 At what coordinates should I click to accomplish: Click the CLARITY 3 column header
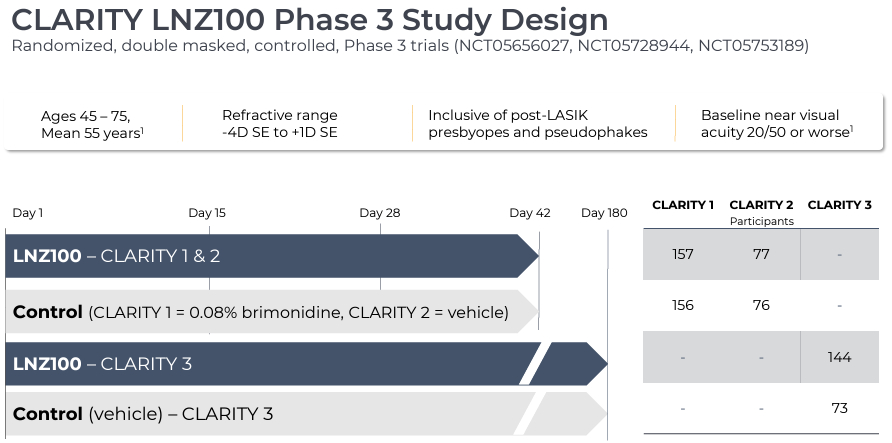coord(839,205)
